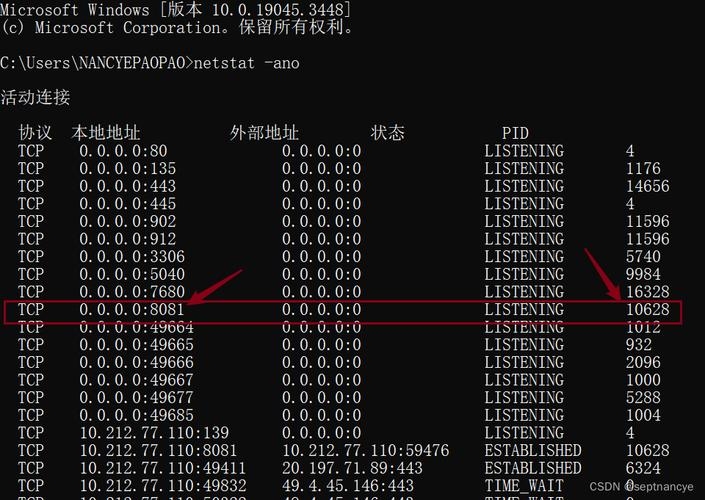Image resolution: width=705 pixels, height=500 pixels.
Task: Click local address 0.0.0.0:7680
Action: pos(132,292)
